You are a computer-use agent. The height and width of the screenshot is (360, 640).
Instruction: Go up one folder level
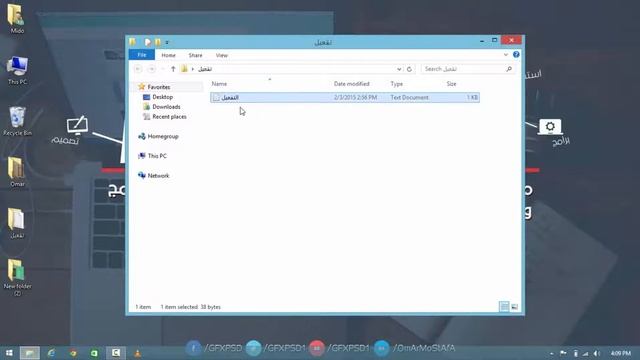(x=173, y=69)
